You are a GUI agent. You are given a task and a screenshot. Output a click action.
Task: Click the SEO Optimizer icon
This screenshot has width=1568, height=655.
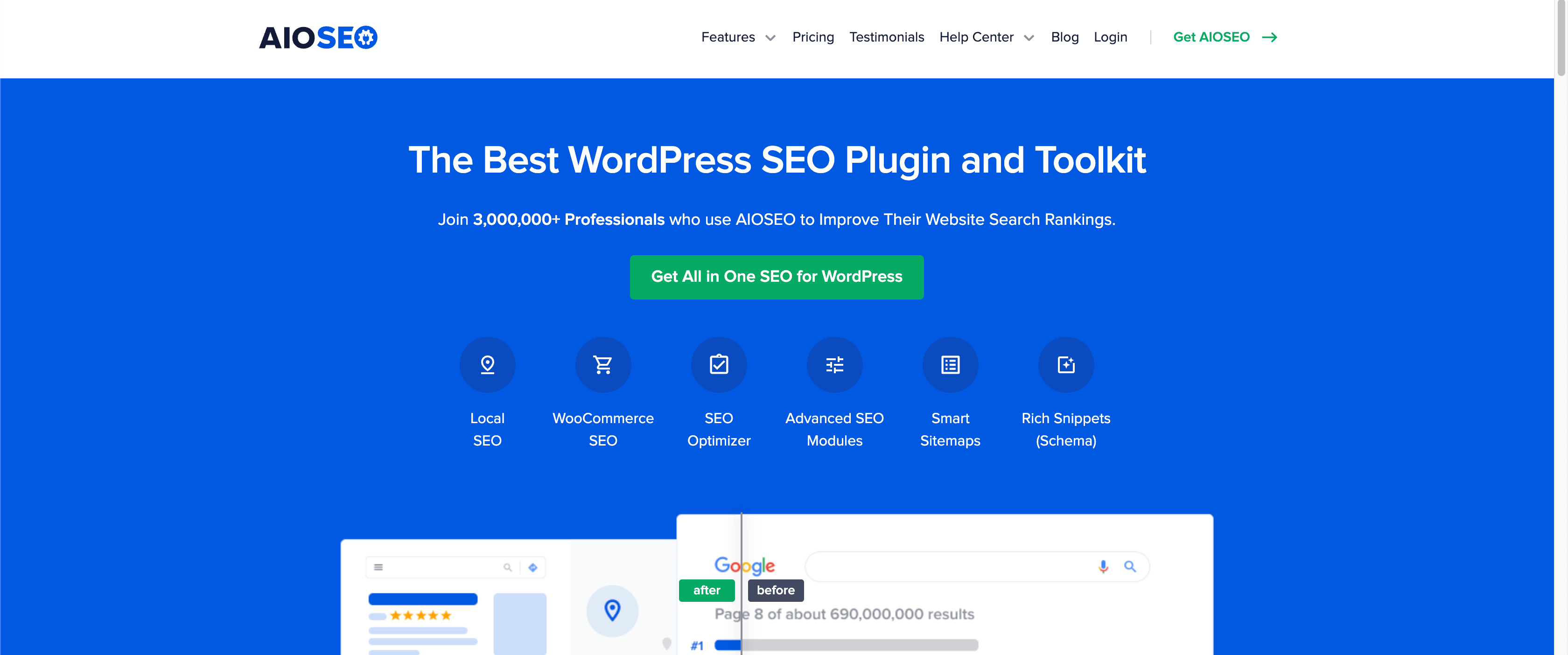[718, 364]
